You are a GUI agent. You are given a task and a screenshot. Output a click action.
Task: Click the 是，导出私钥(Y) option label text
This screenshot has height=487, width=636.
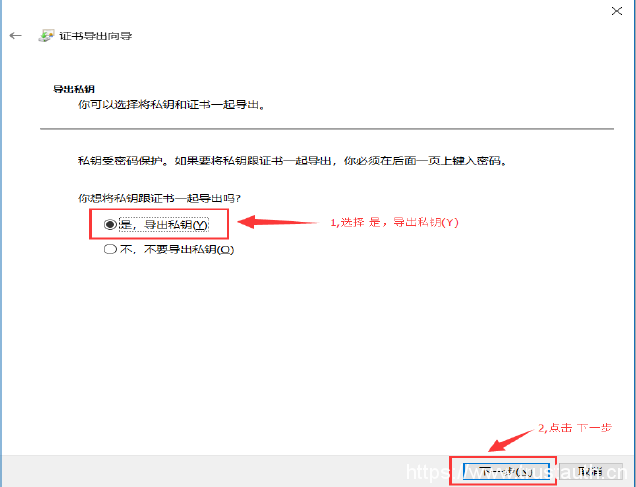click(163, 225)
